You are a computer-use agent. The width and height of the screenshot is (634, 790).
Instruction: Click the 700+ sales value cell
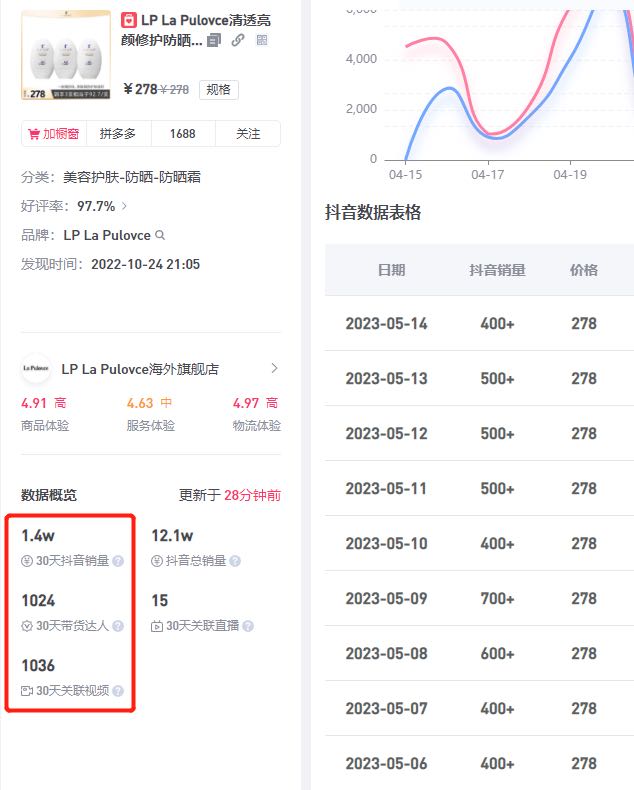pyautogui.click(x=497, y=598)
